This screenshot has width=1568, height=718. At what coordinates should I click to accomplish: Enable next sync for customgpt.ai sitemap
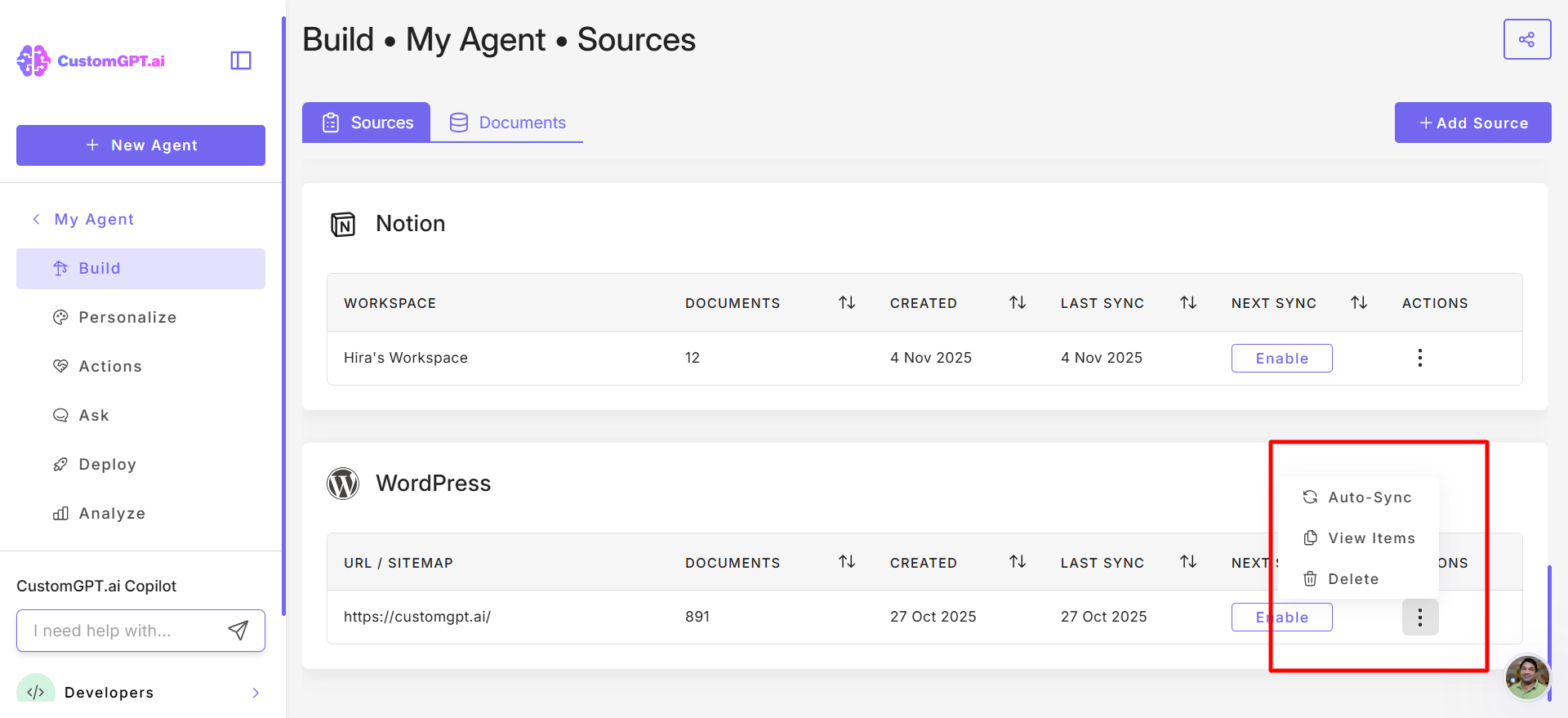tap(1282, 618)
